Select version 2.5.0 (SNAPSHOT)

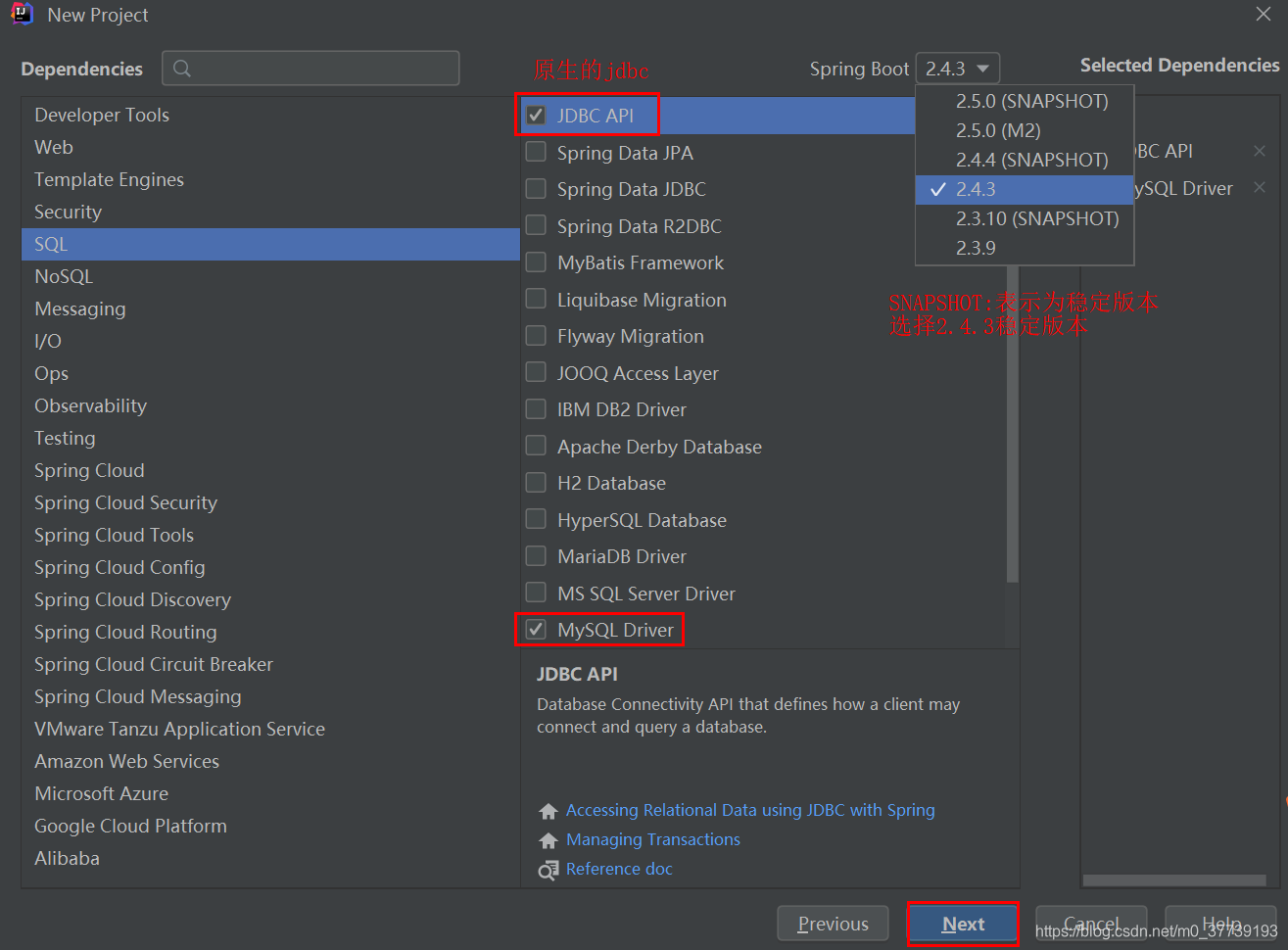pyautogui.click(x=1025, y=101)
